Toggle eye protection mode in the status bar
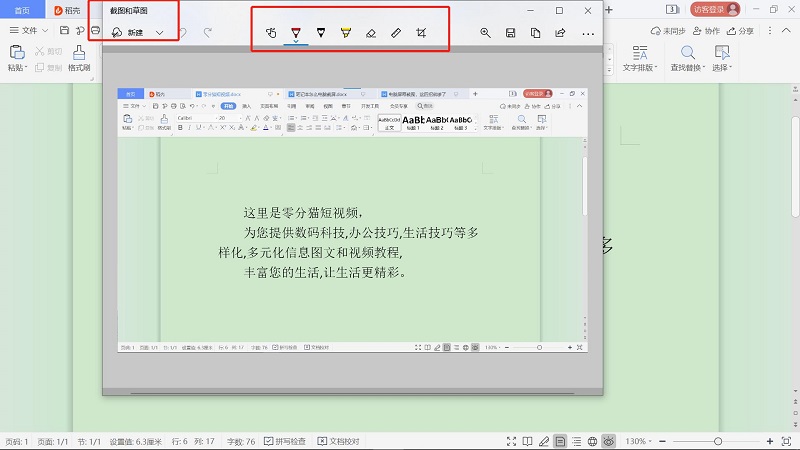 pos(608,441)
